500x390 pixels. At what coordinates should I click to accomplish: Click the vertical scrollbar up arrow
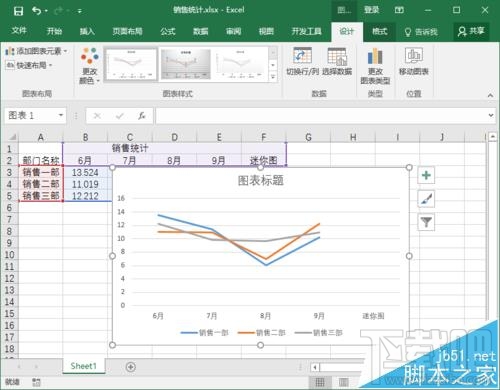coord(493,136)
